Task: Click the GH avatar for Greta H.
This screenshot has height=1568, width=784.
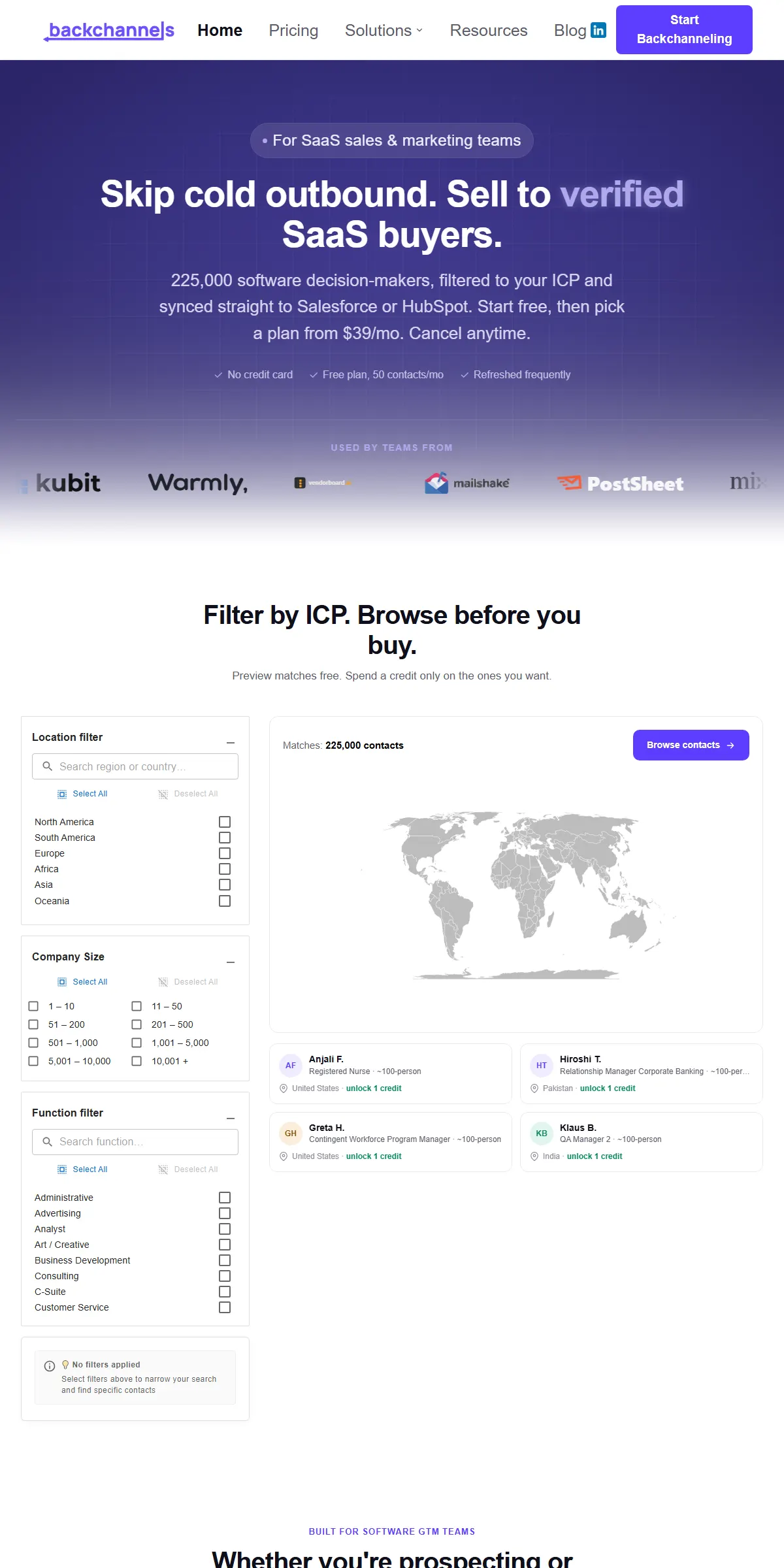Action: [x=291, y=1134]
